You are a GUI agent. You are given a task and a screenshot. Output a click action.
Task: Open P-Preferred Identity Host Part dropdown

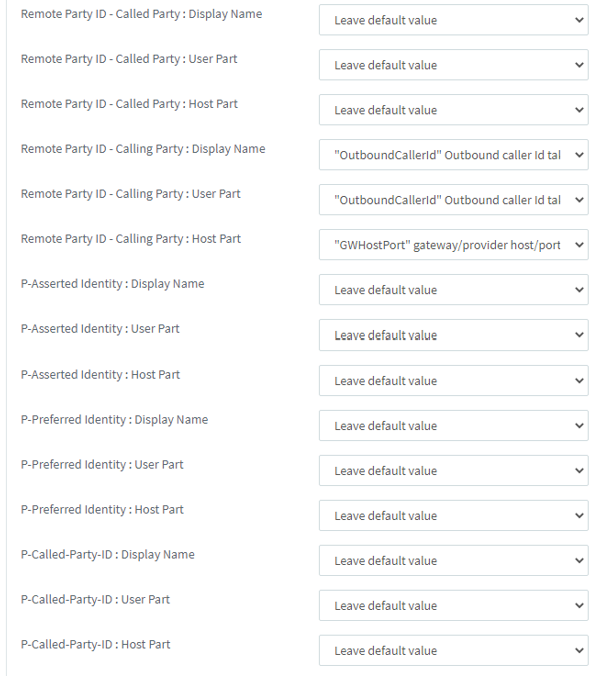click(x=453, y=516)
